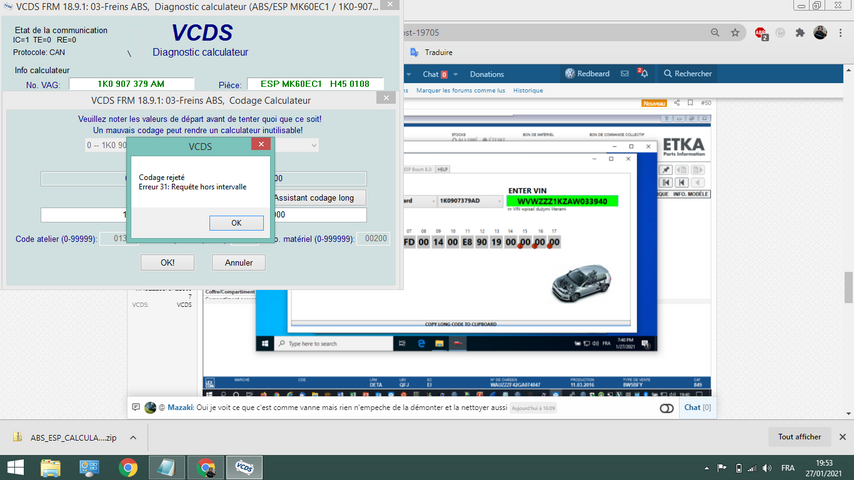This screenshot has width=854, height=480.
Task: Open the Chrome profile avatar
Action: (820, 33)
